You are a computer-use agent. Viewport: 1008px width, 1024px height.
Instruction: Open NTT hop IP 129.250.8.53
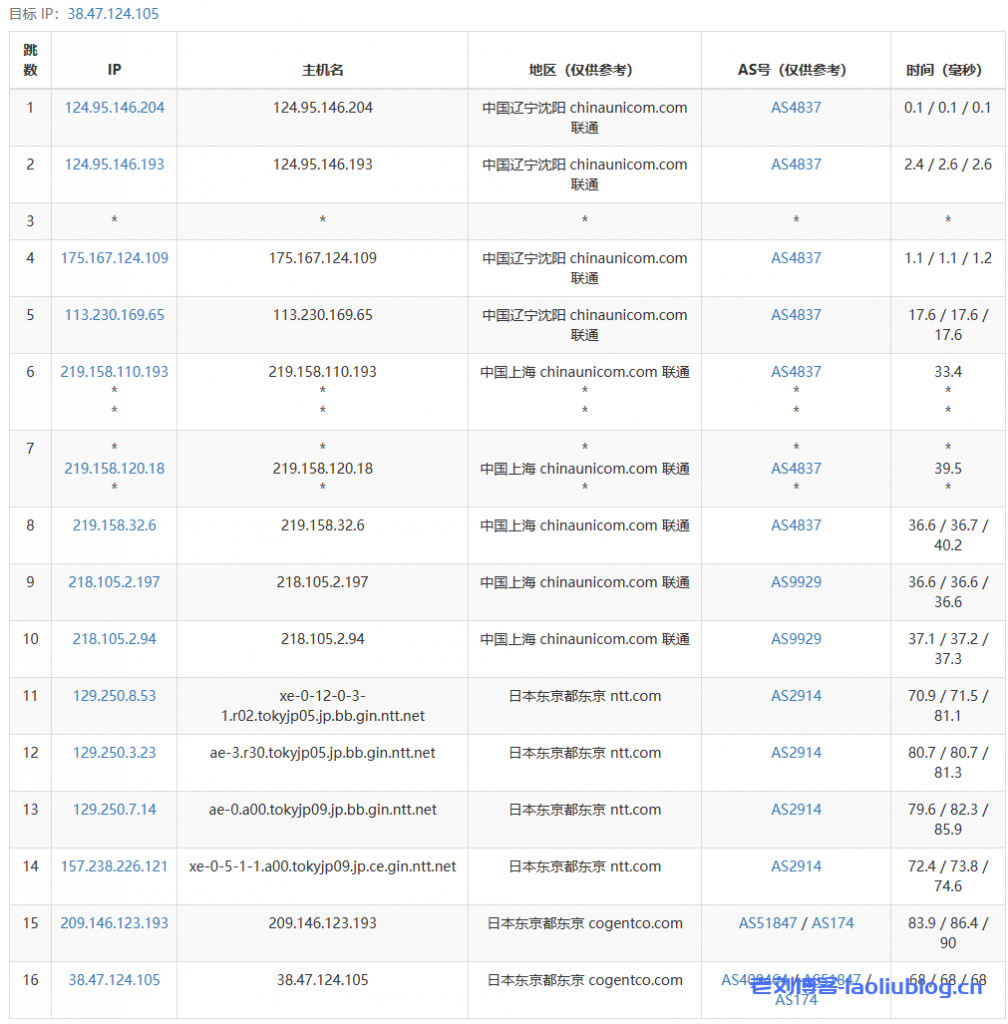[114, 696]
